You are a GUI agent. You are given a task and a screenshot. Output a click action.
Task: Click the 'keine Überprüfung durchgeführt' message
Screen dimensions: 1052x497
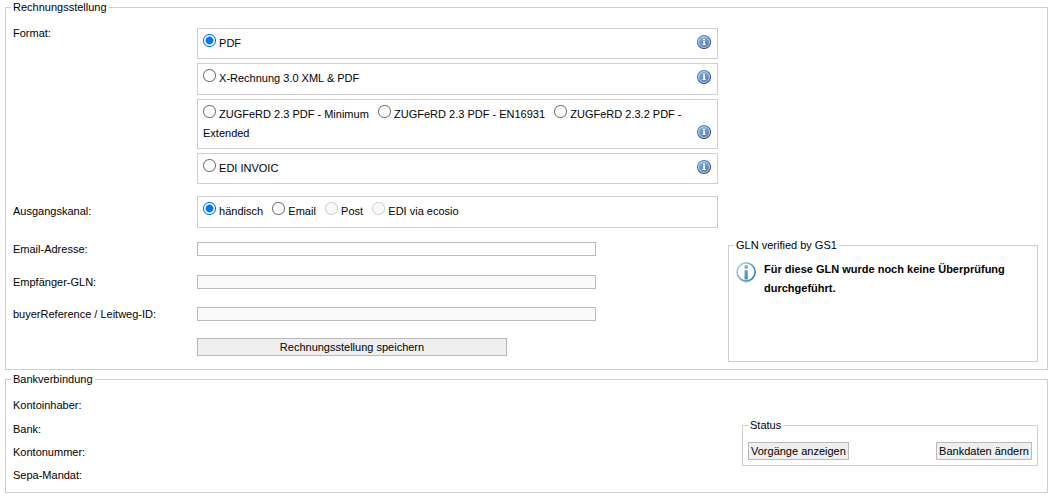(884, 279)
